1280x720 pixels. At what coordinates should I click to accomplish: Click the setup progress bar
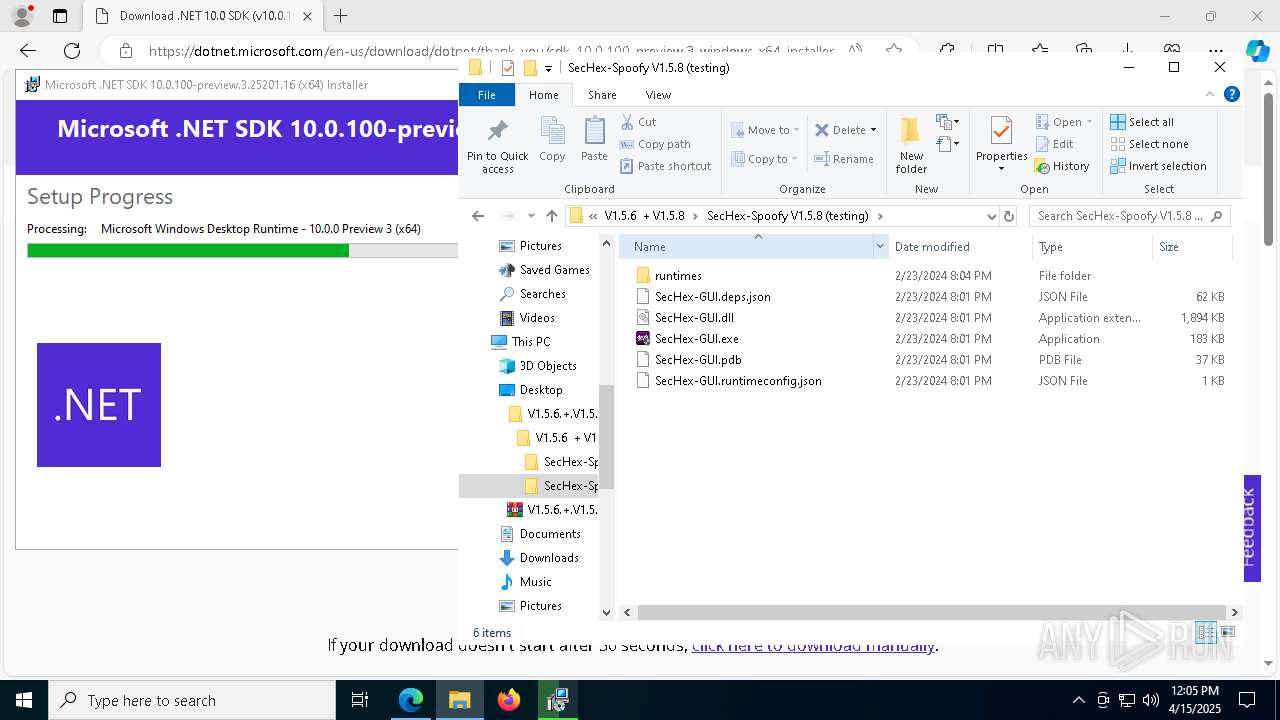(x=242, y=250)
